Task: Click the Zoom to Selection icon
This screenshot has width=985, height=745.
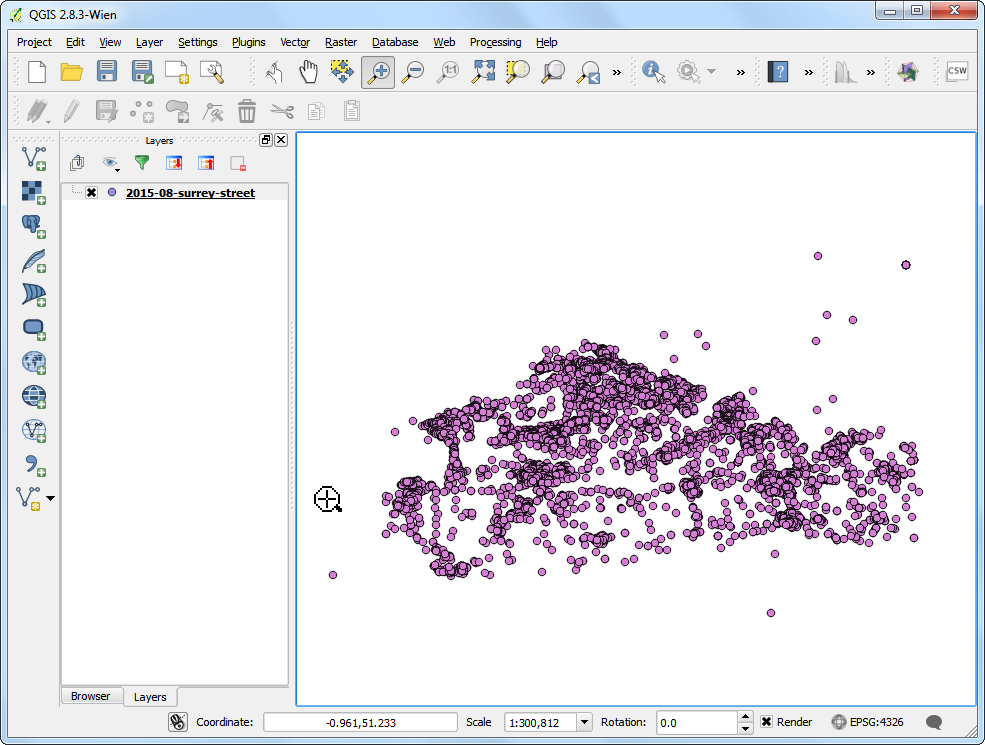Action: 518,72
